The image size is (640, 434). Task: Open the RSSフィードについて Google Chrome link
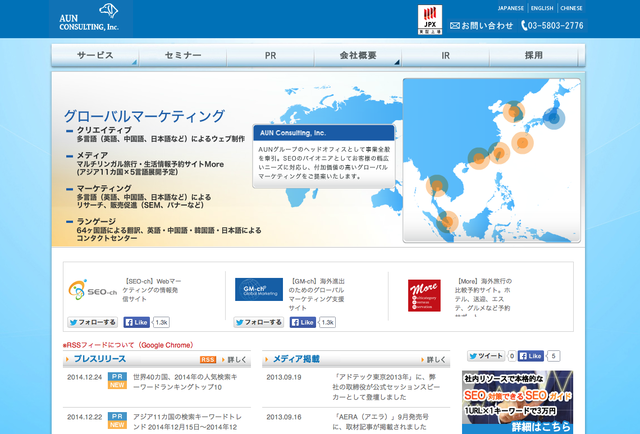coord(128,345)
